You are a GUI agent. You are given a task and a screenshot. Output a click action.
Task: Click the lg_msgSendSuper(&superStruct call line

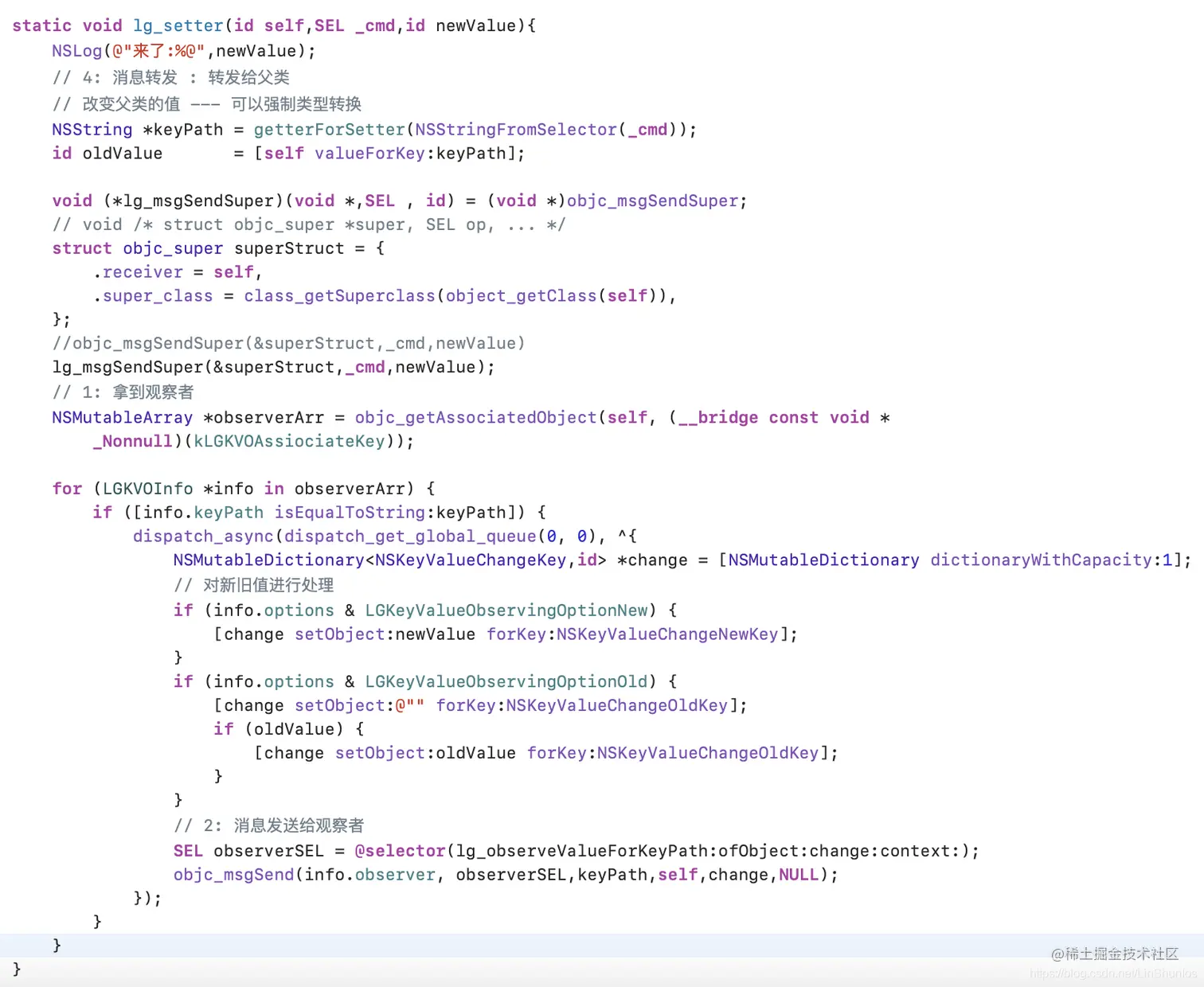pyautogui.click(x=273, y=367)
